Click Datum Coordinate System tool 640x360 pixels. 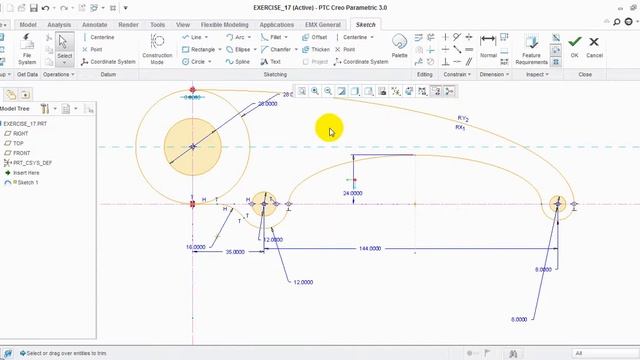click(x=108, y=62)
